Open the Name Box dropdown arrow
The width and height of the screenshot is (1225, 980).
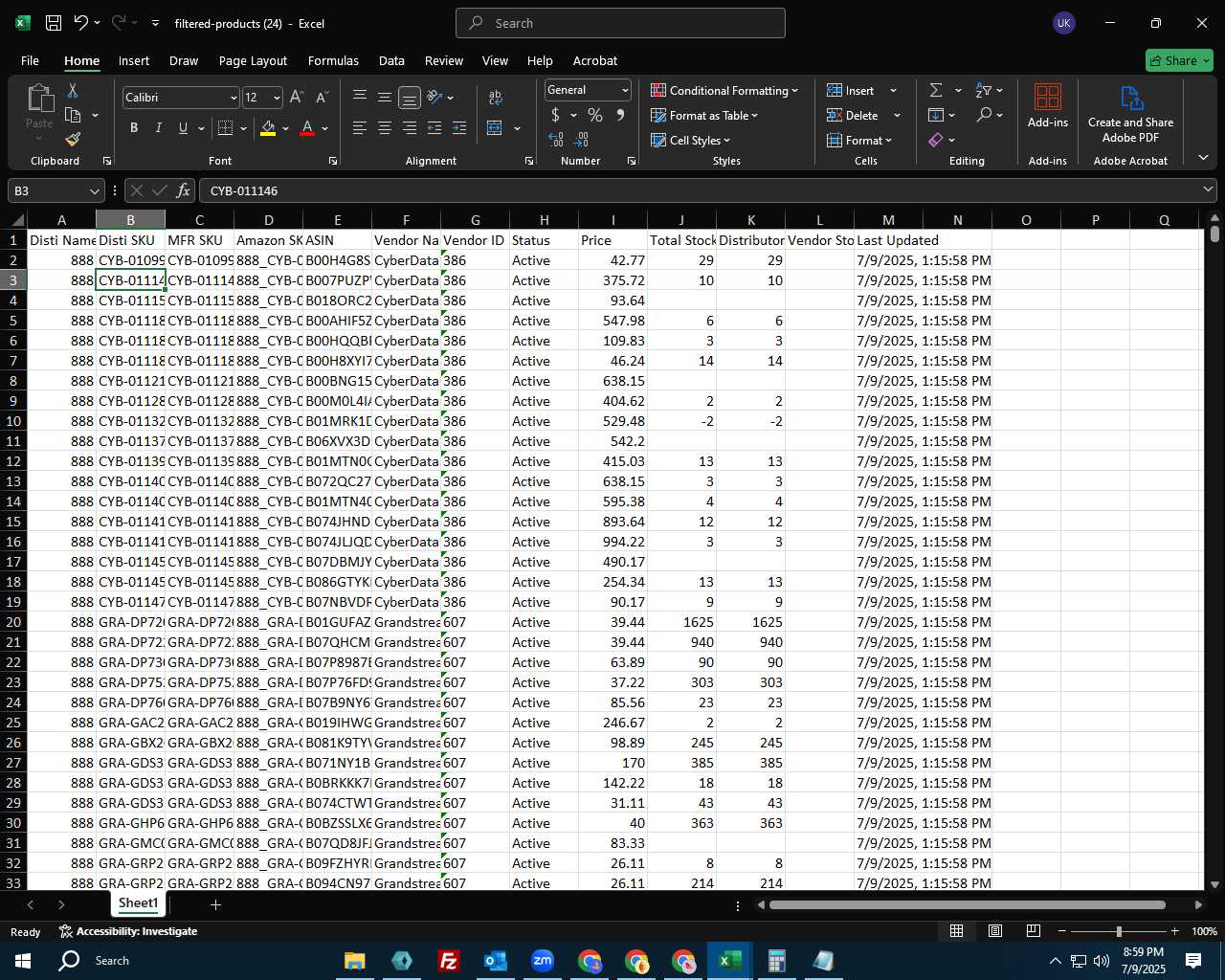click(94, 190)
